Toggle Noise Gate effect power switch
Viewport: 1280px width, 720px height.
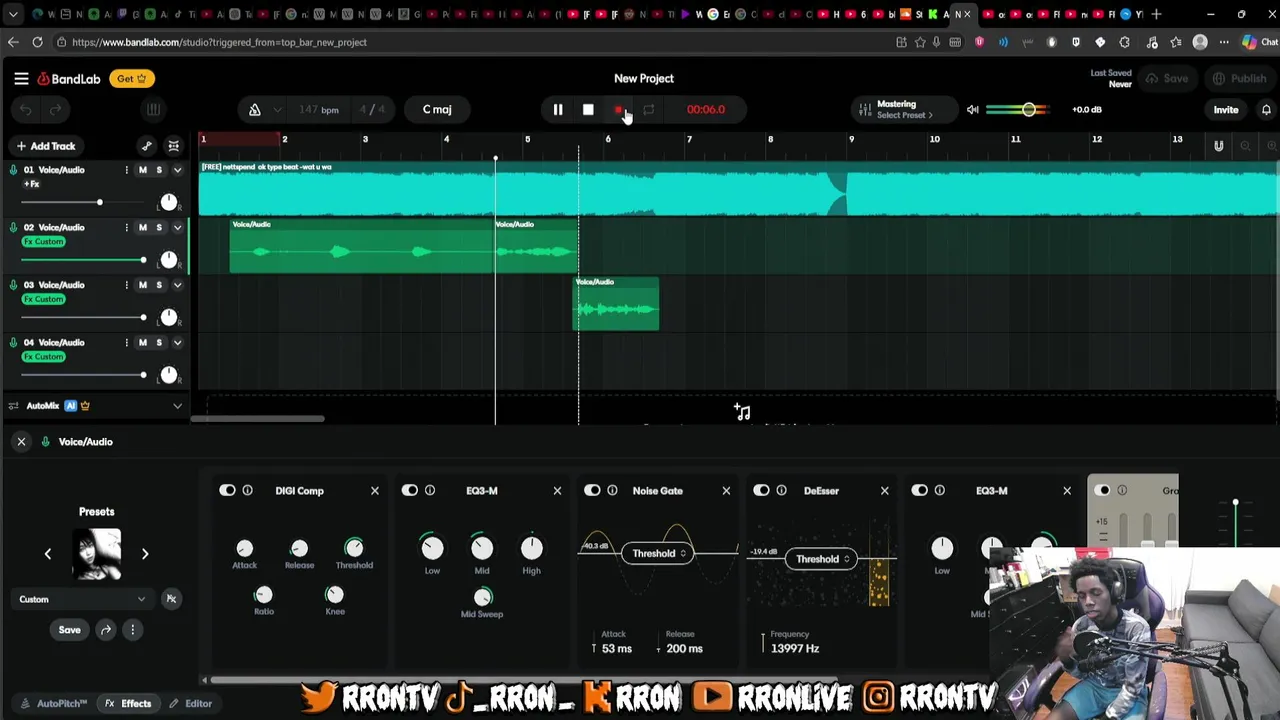592,490
